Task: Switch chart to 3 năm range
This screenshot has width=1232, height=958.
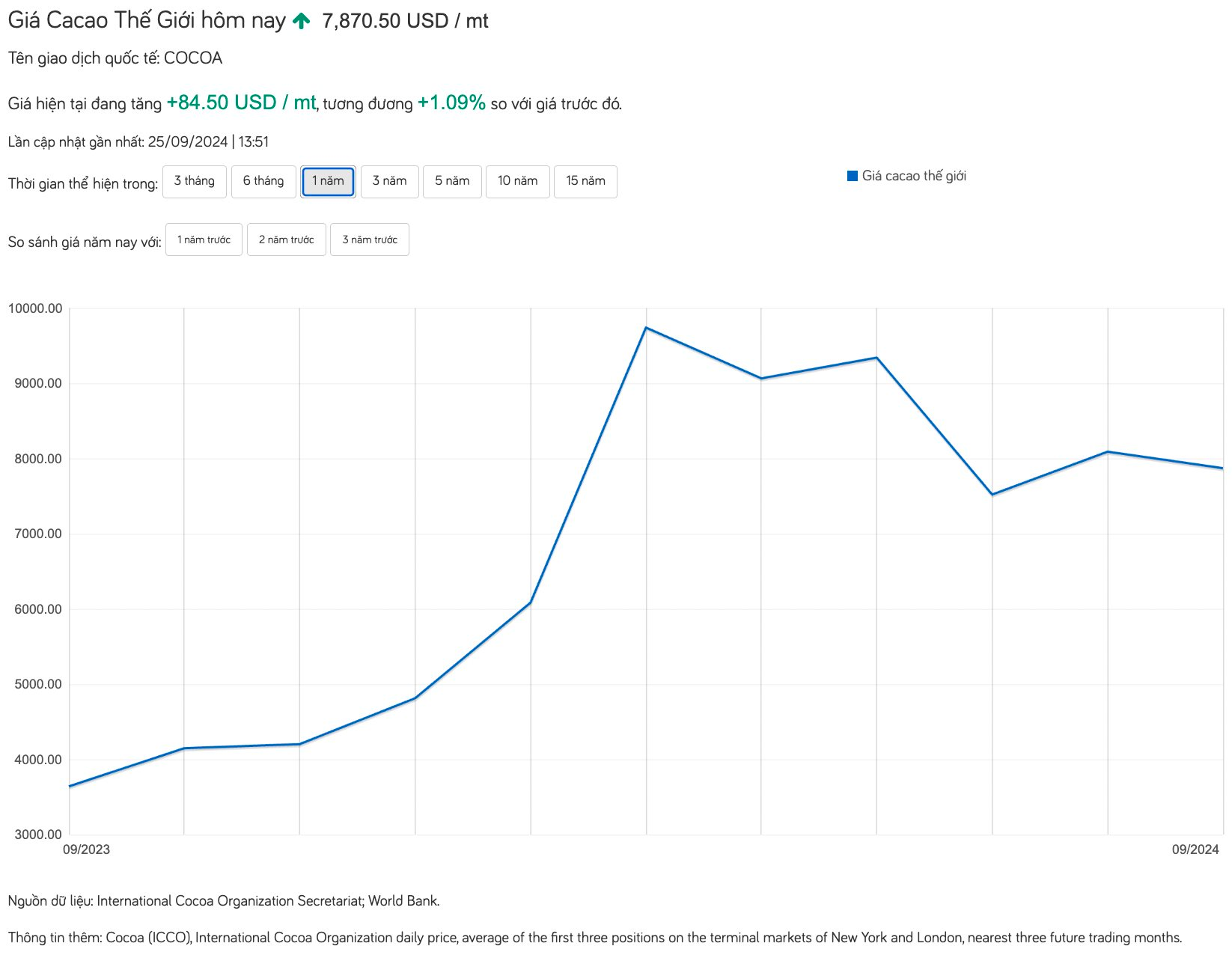Action: 389,181
